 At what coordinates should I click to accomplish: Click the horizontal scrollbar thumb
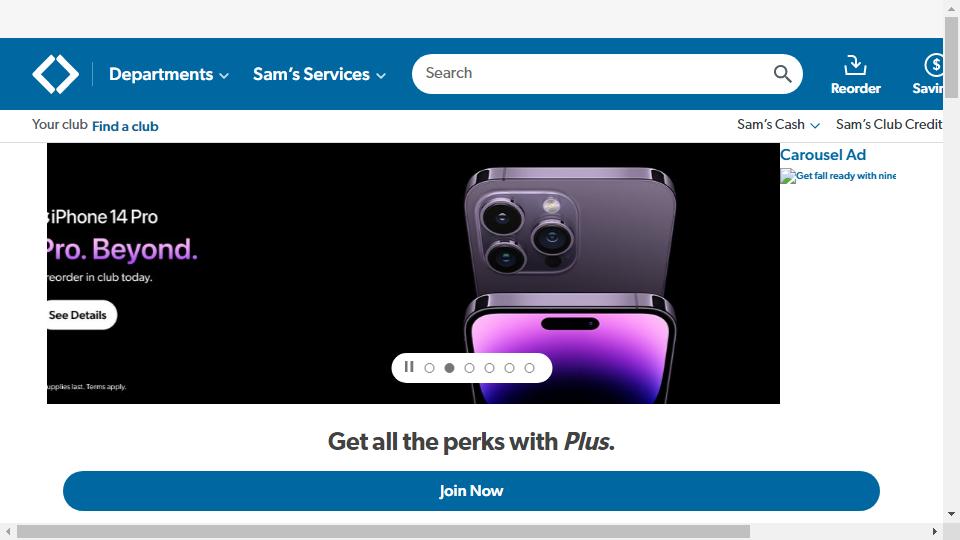coord(383,531)
